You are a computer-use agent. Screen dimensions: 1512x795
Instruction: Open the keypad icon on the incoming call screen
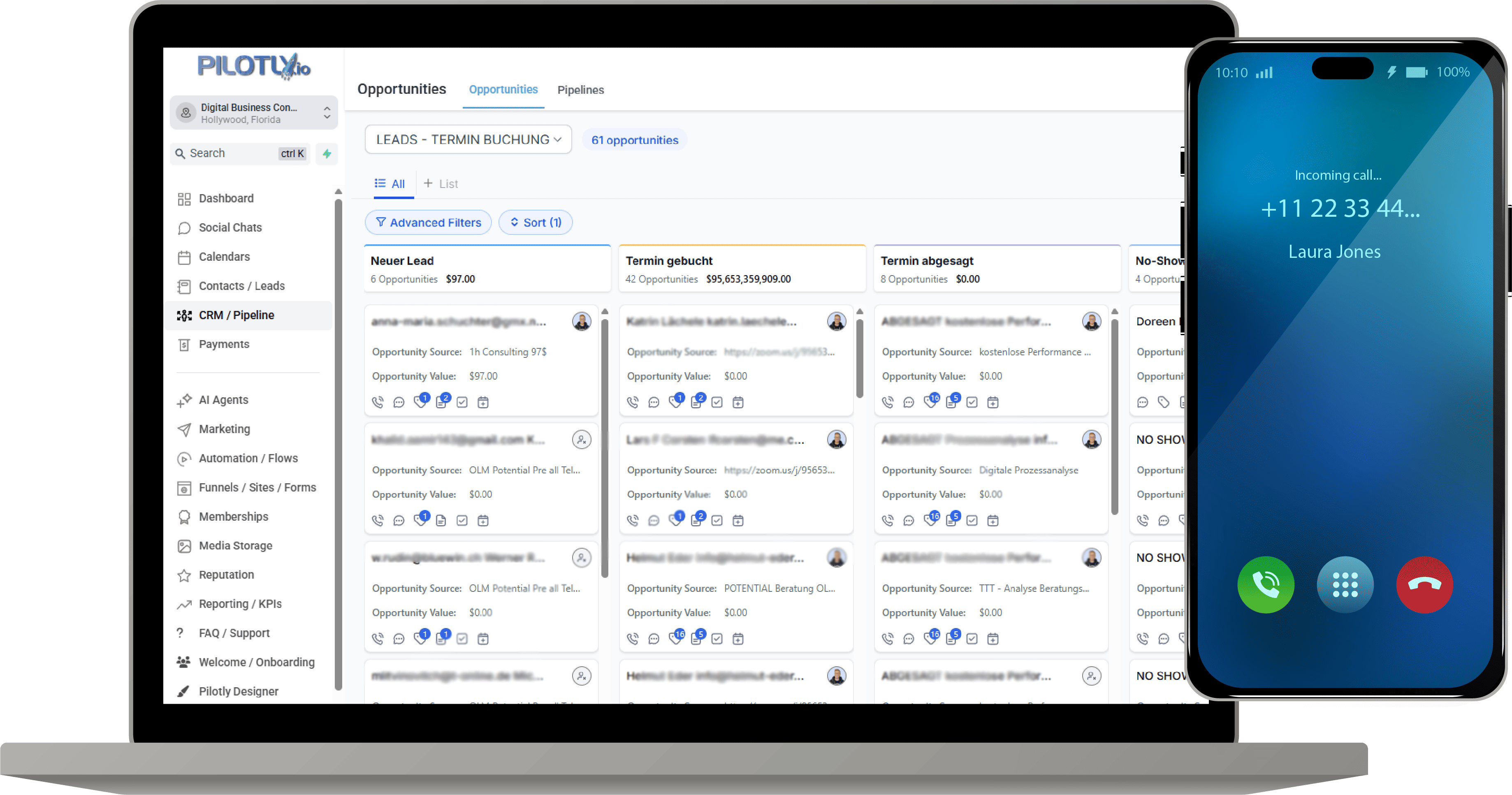coord(1345,584)
